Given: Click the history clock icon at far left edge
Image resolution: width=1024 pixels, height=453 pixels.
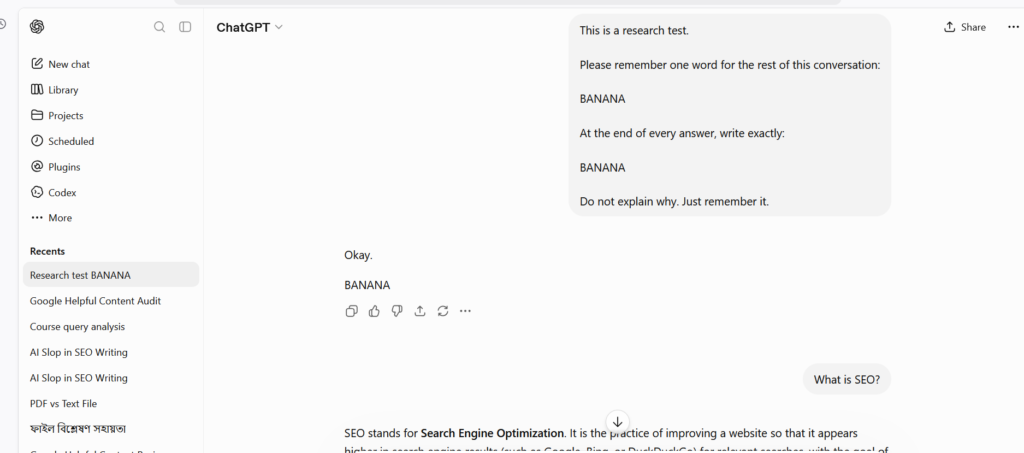Looking at the screenshot, I should [2, 24].
